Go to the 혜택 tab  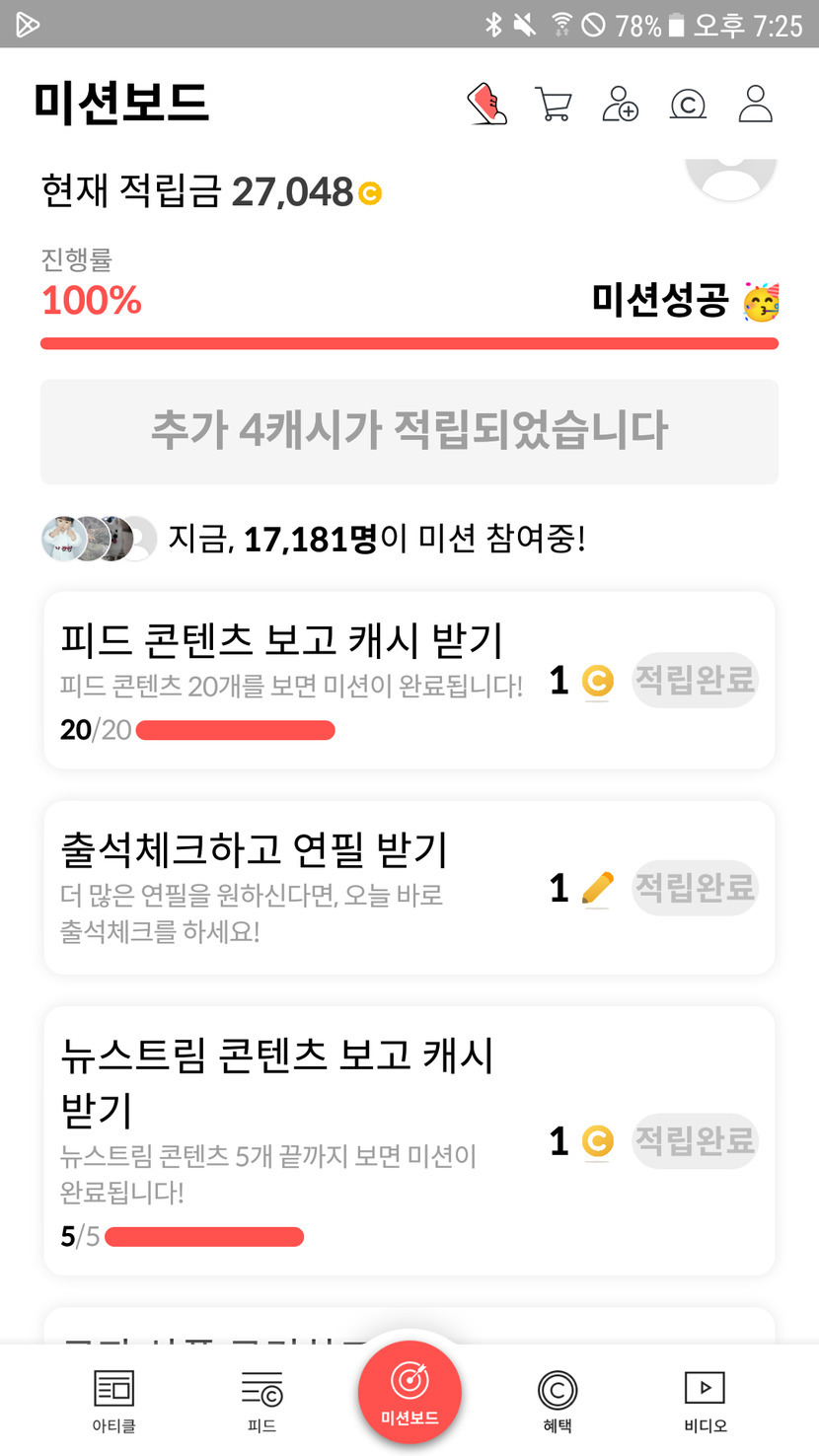pyautogui.click(x=558, y=1399)
